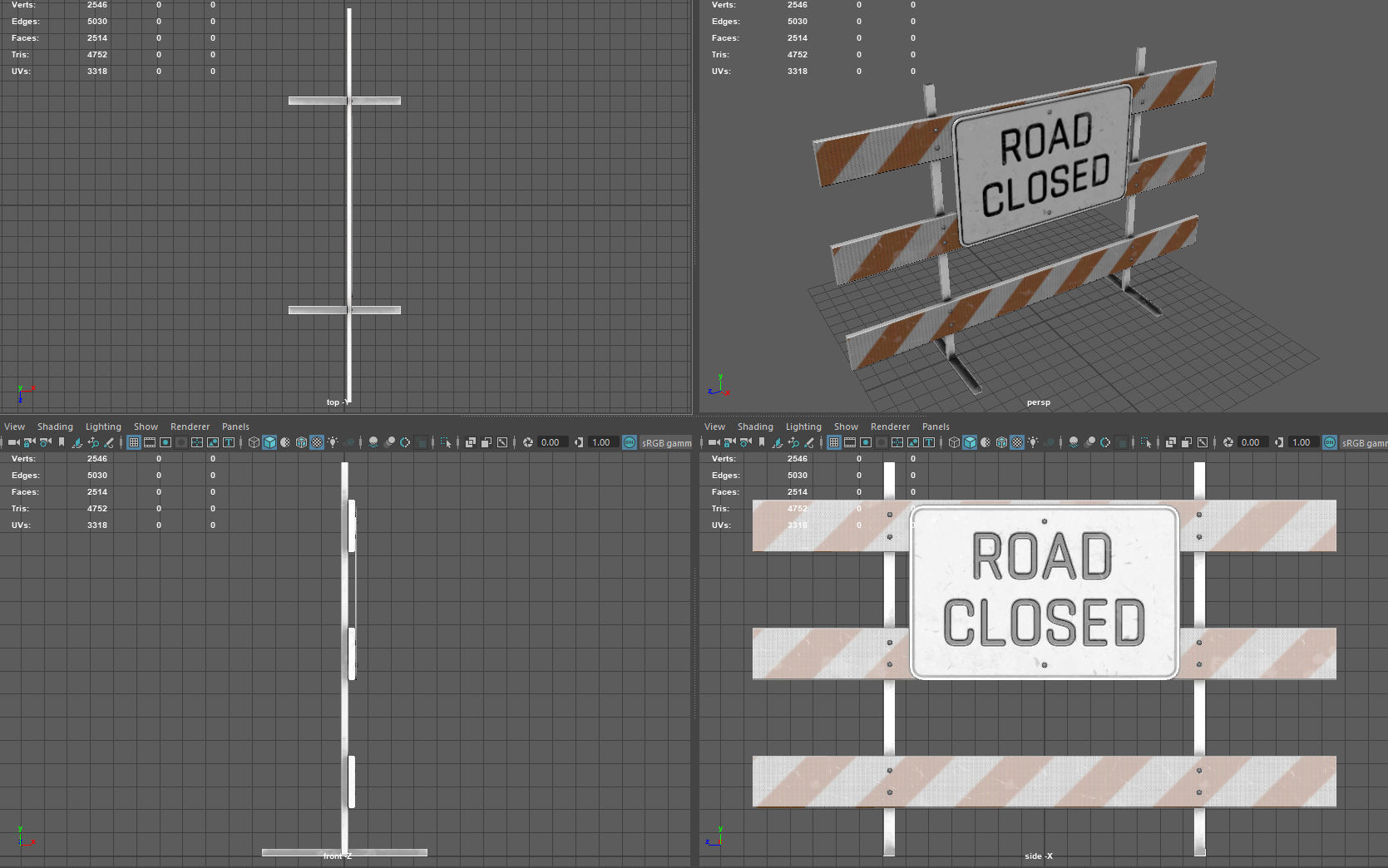This screenshot has height=868, width=1388.
Task: Toggle Isolate Select in front panel toolbar
Action: point(446,442)
